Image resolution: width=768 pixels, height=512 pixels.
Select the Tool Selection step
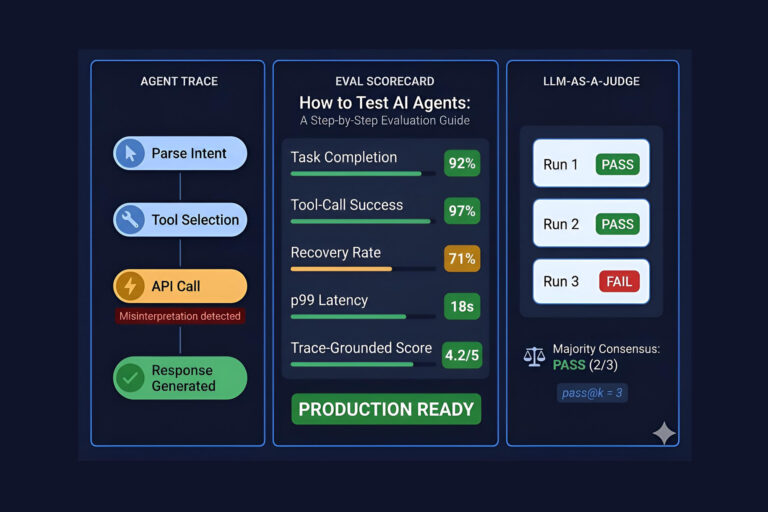point(180,219)
